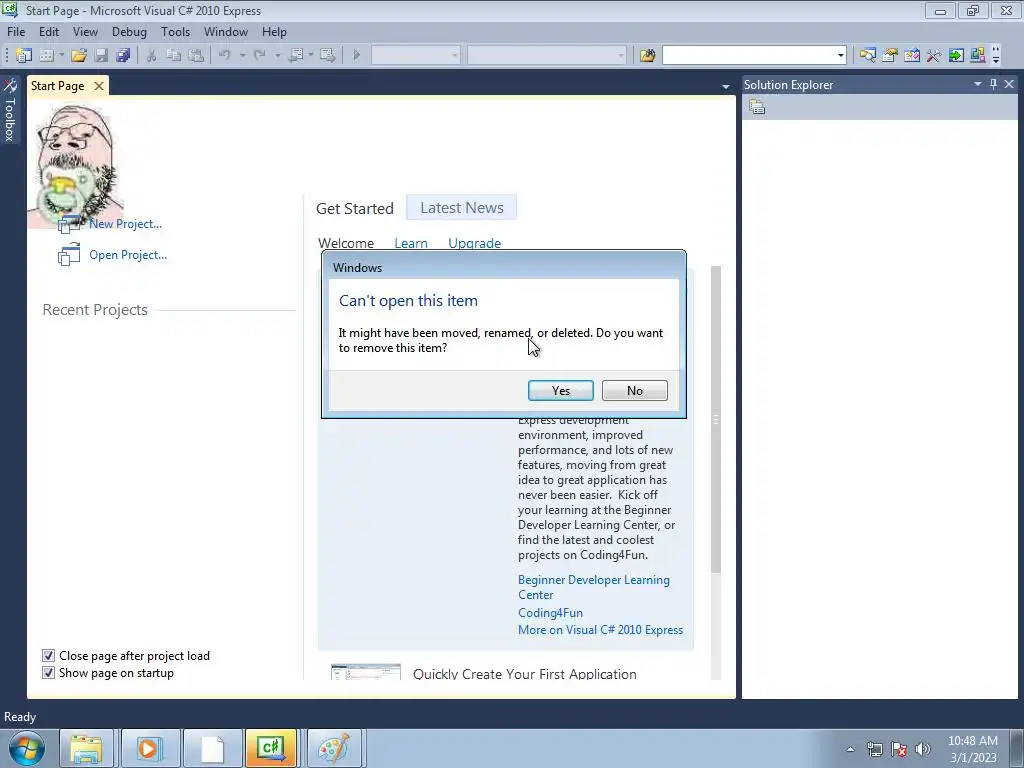Click the Solution Explorer toolbar icon
Screen dimensions: 1024x768
867,56
